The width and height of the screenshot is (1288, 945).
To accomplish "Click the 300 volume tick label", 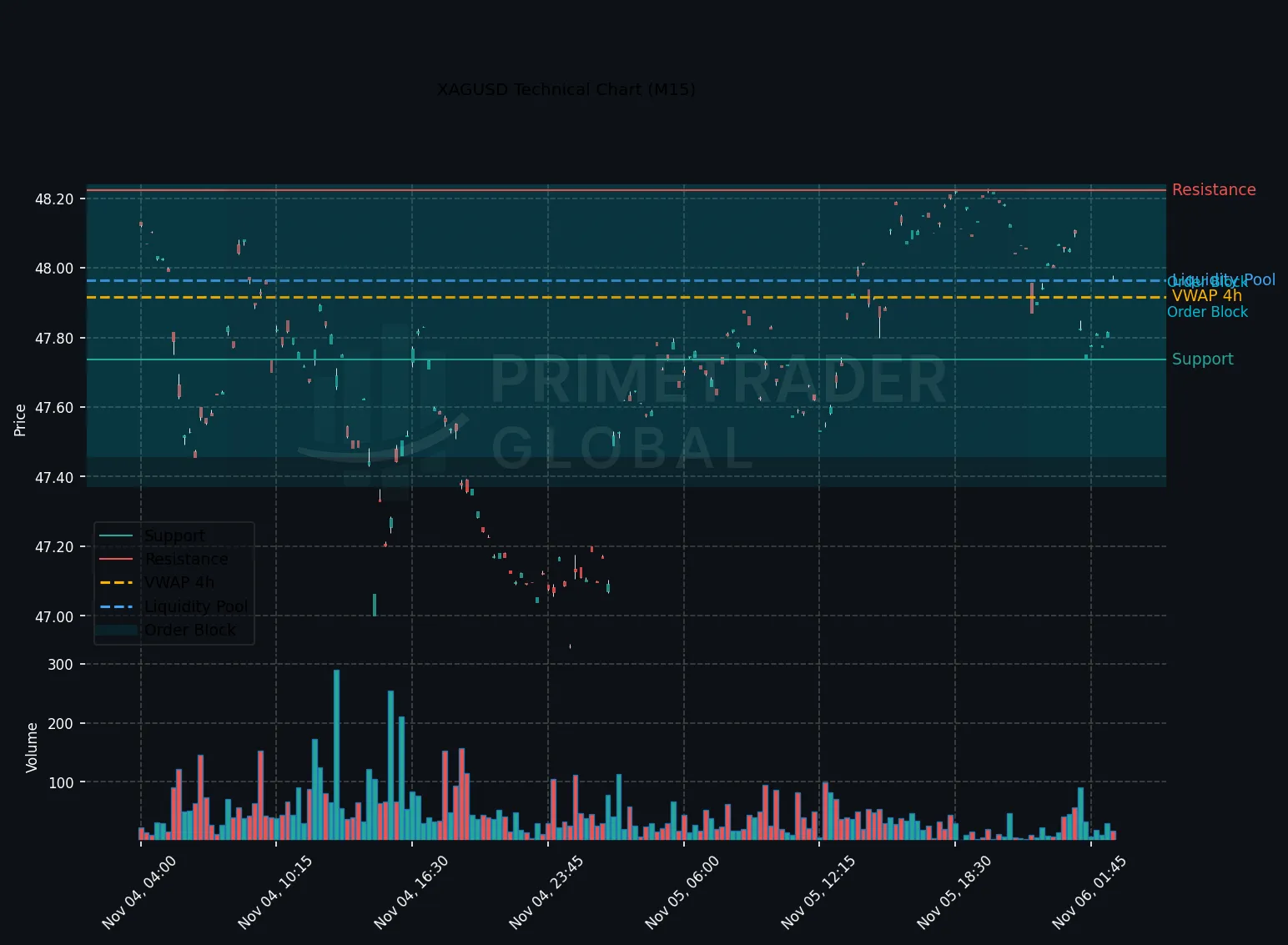I will click(x=61, y=665).
